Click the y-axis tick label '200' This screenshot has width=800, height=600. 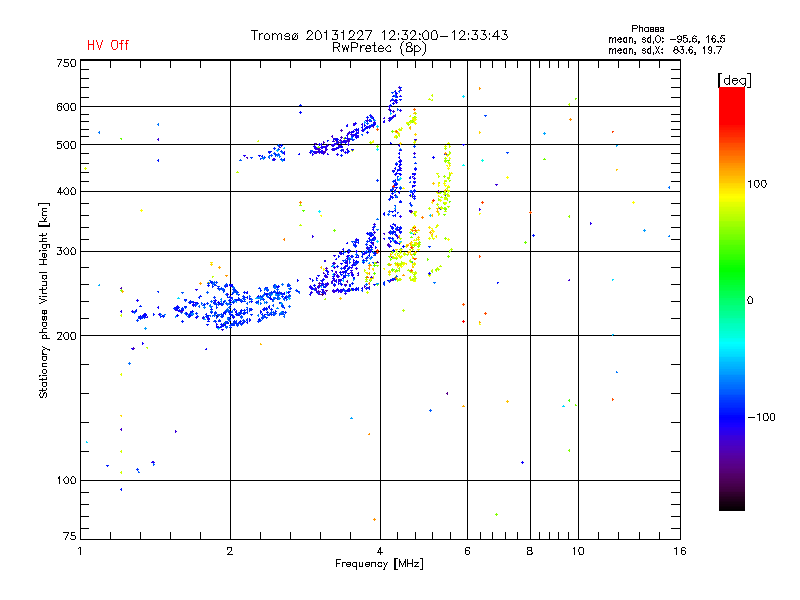[x=66, y=336]
